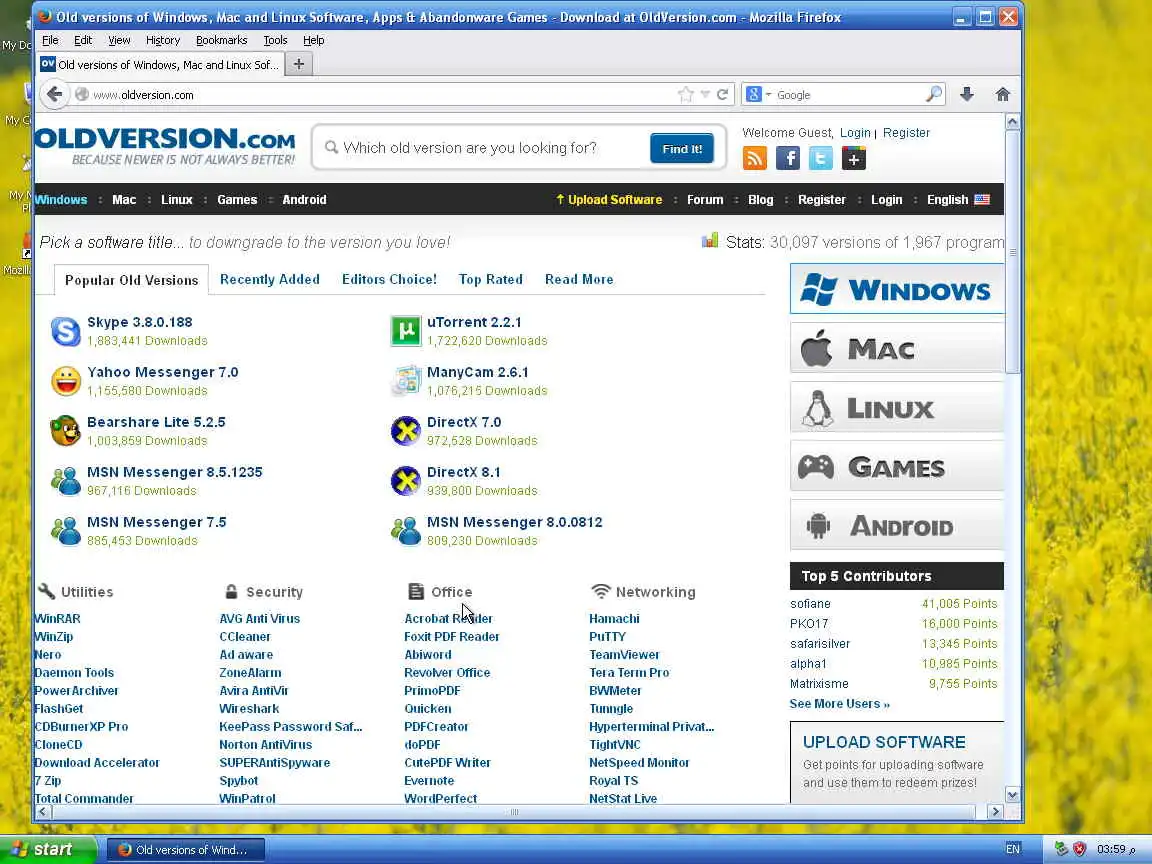
Task: Click the Find It! button
Action: click(682, 148)
